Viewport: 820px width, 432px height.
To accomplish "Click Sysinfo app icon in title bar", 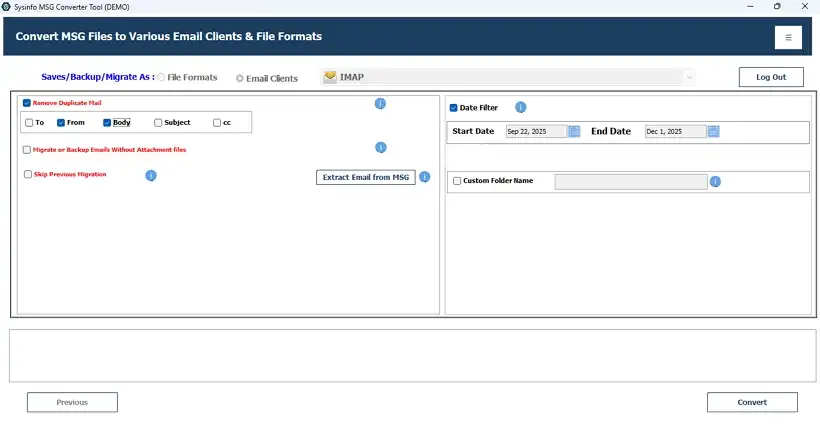I will pos(6,7).
